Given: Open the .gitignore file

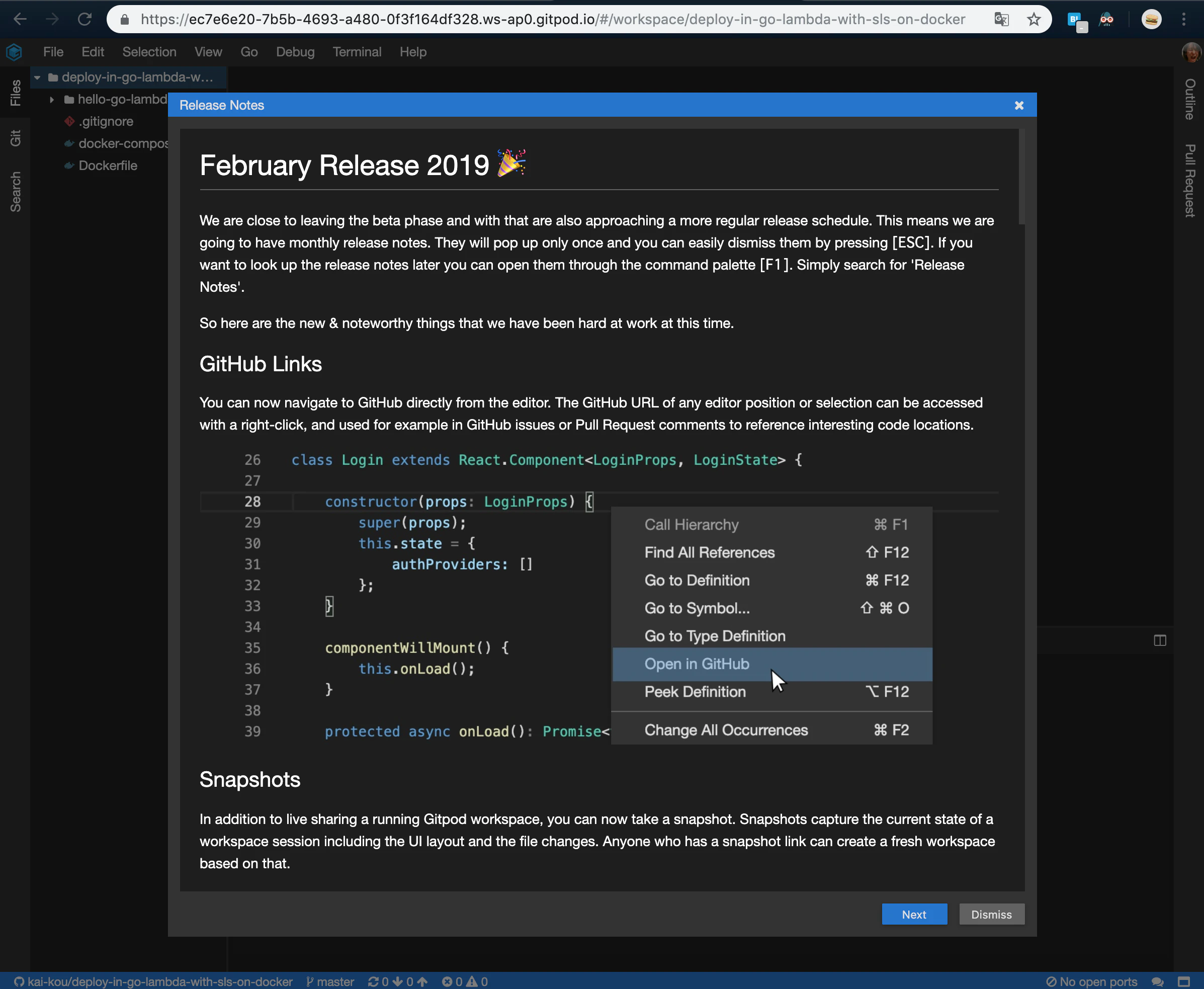Looking at the screenshot, I should (x=106, y=121).
